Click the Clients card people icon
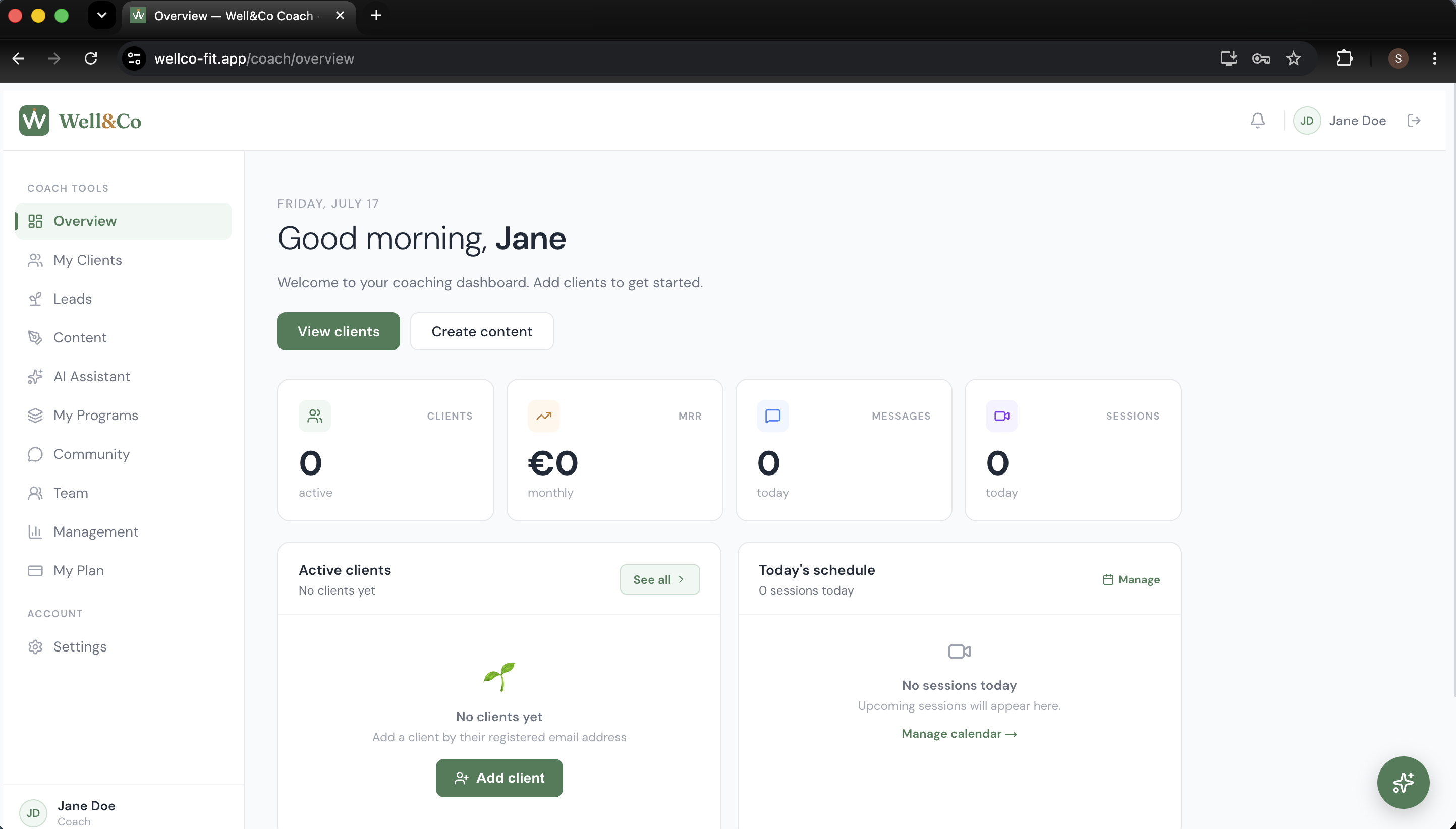This screenshot has width=1456, height=829. (x=314, y=416)
